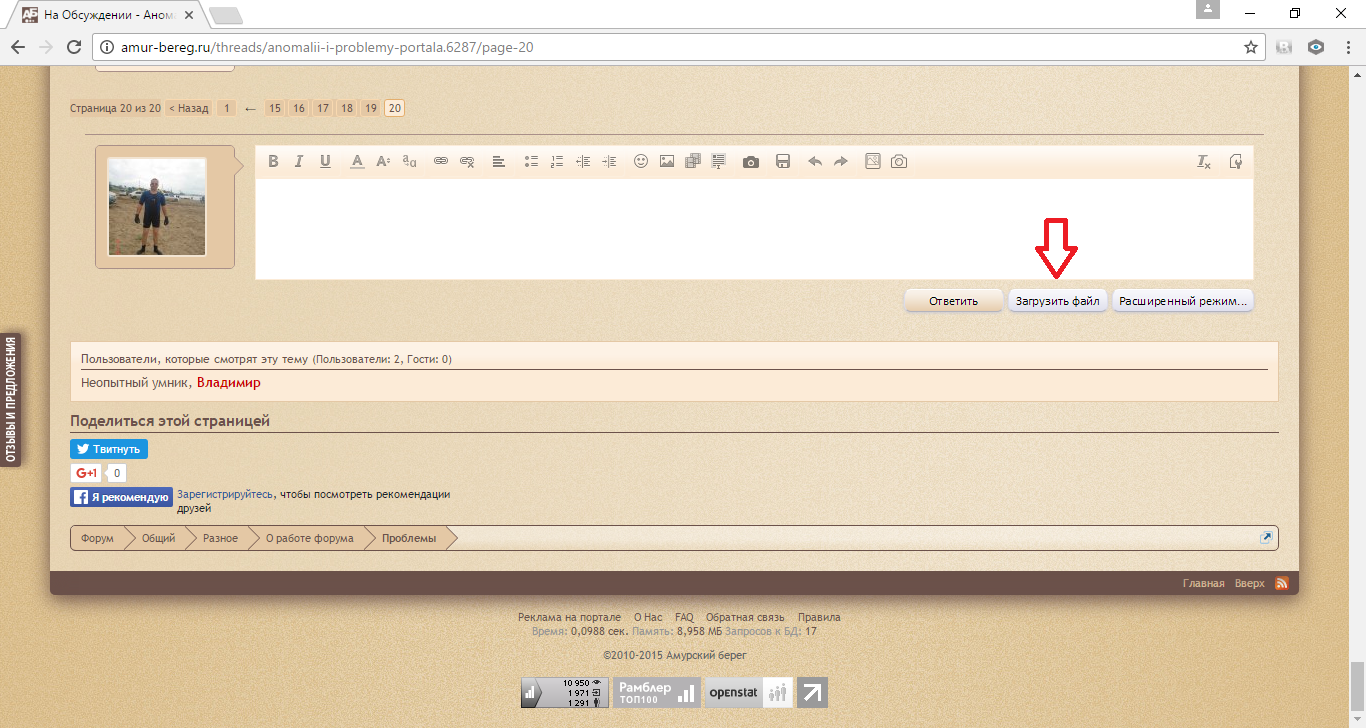
Task: Click the Загрузить файл button
Action: [x=1058, y=301]
